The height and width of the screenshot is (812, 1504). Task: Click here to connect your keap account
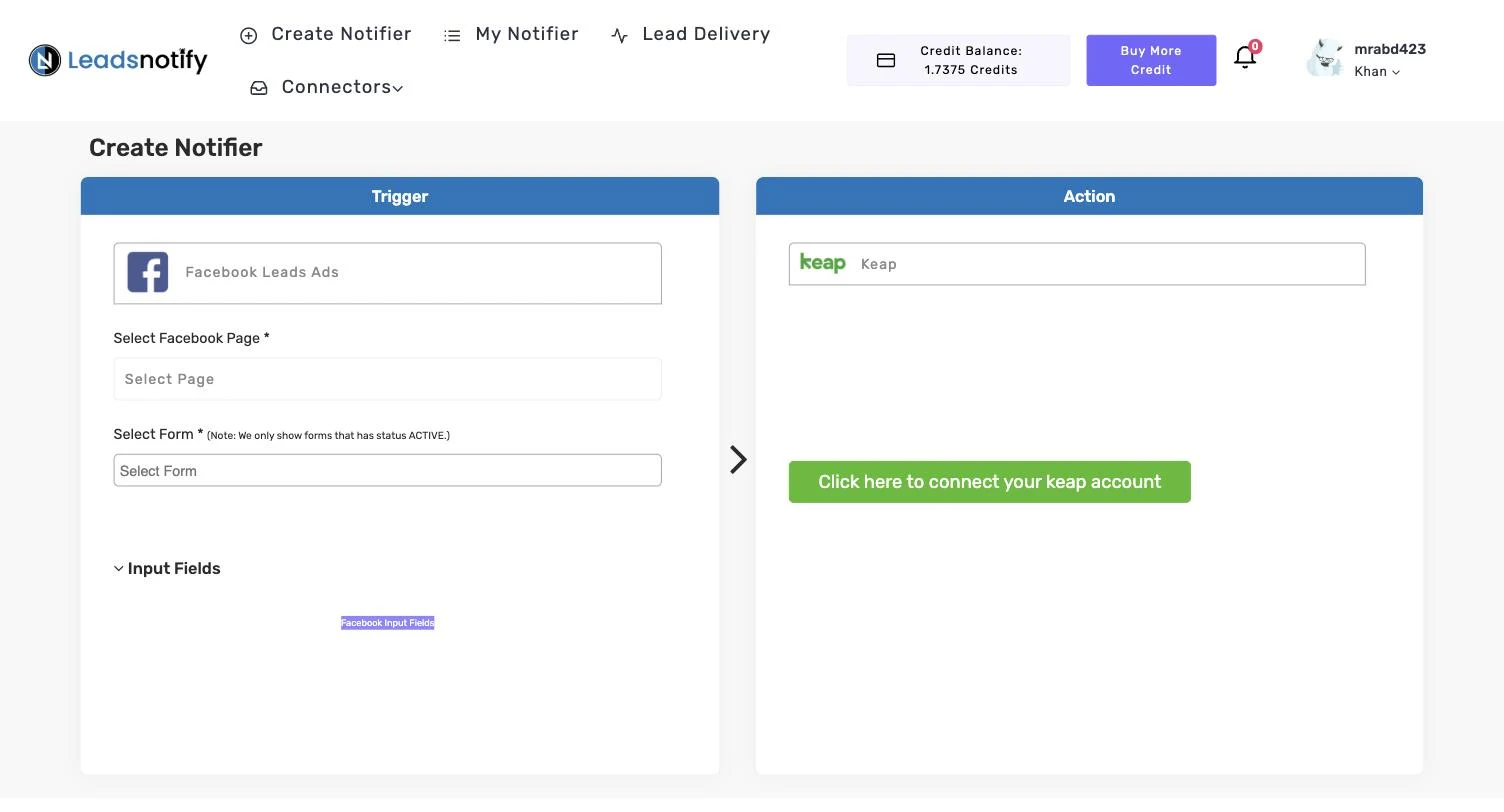point(990,482)
